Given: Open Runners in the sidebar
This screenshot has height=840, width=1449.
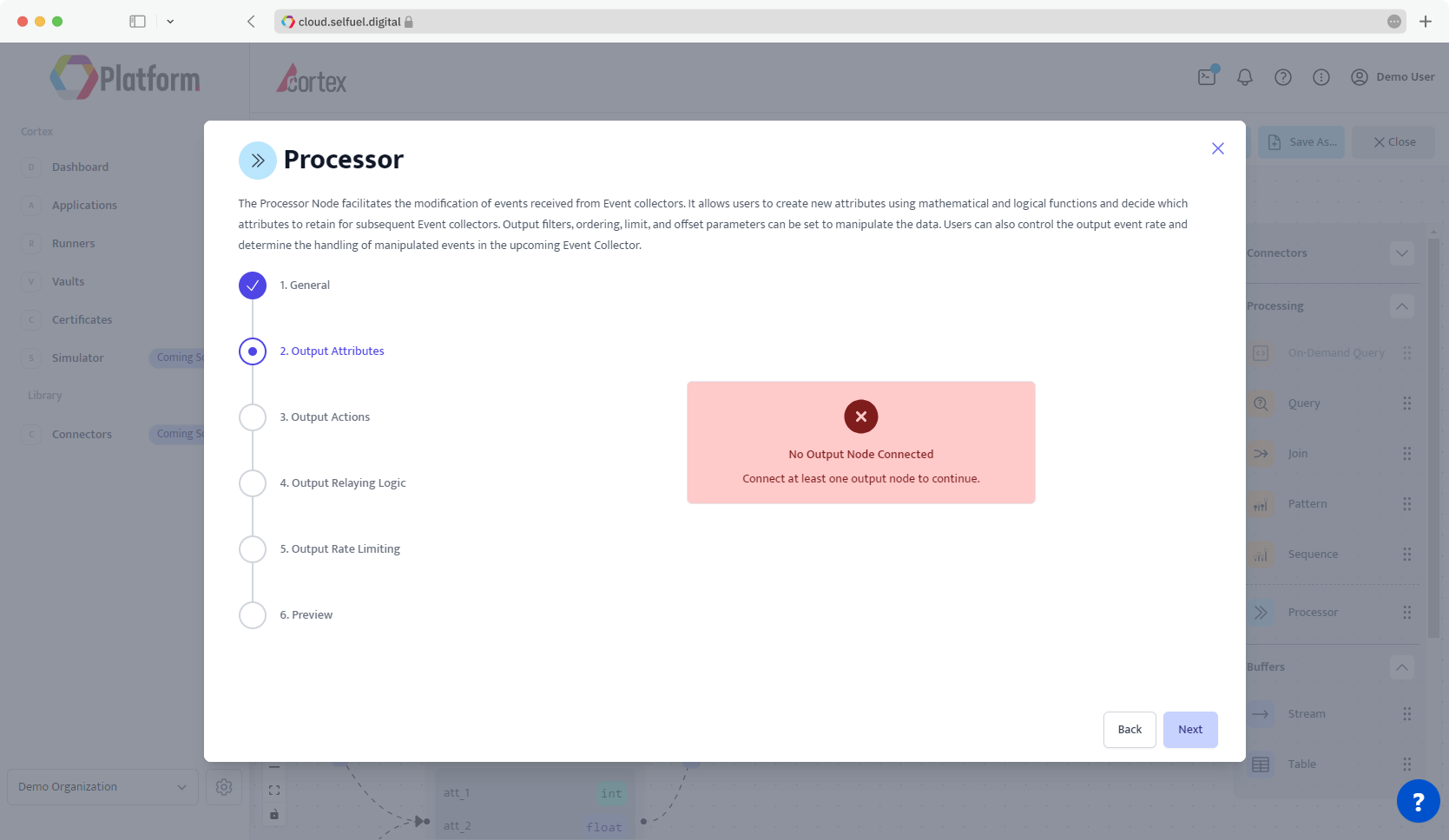Looking at the screenshot, I should [x=74, y=244].
